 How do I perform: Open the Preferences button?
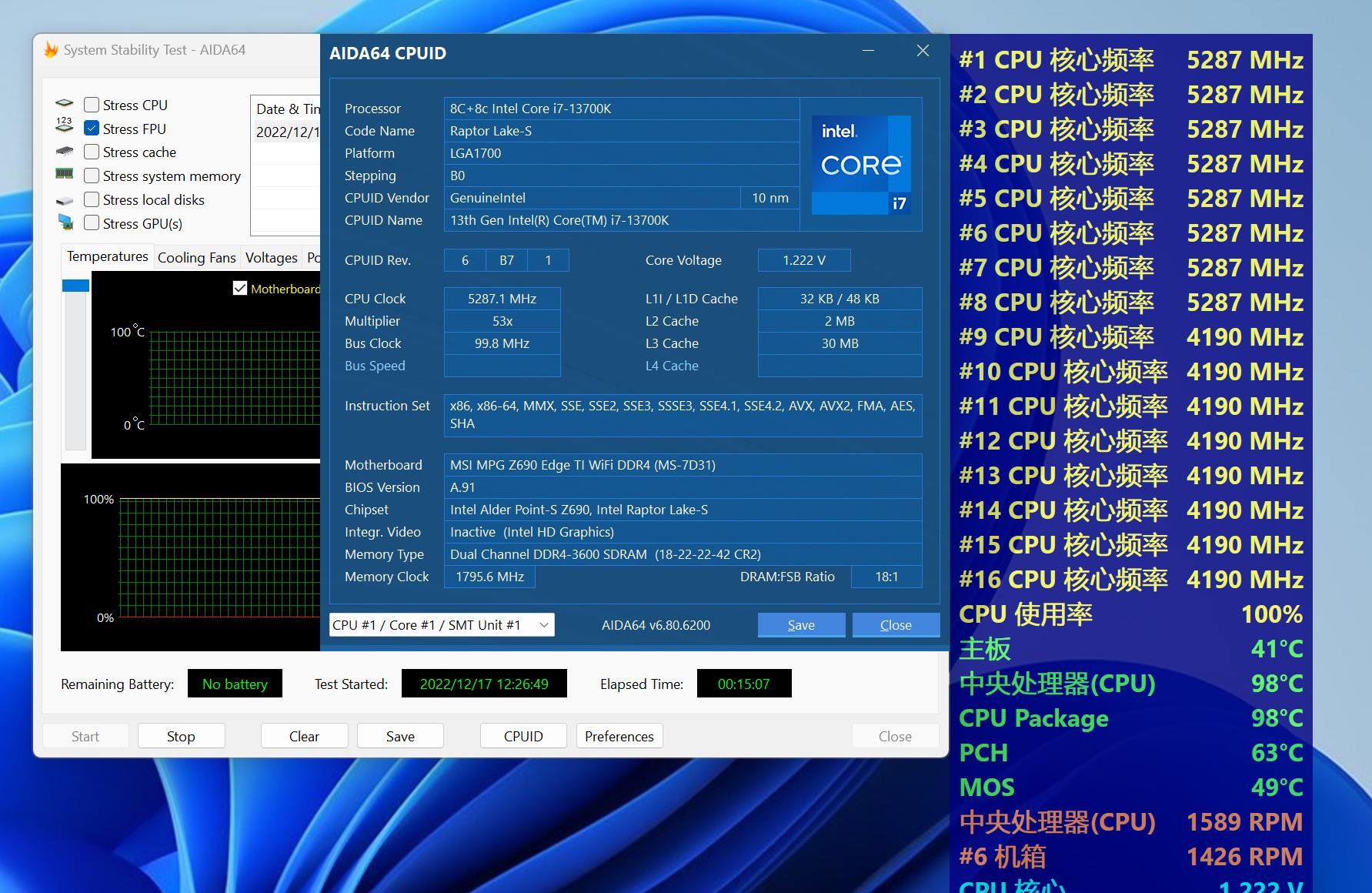click(619, 736)
